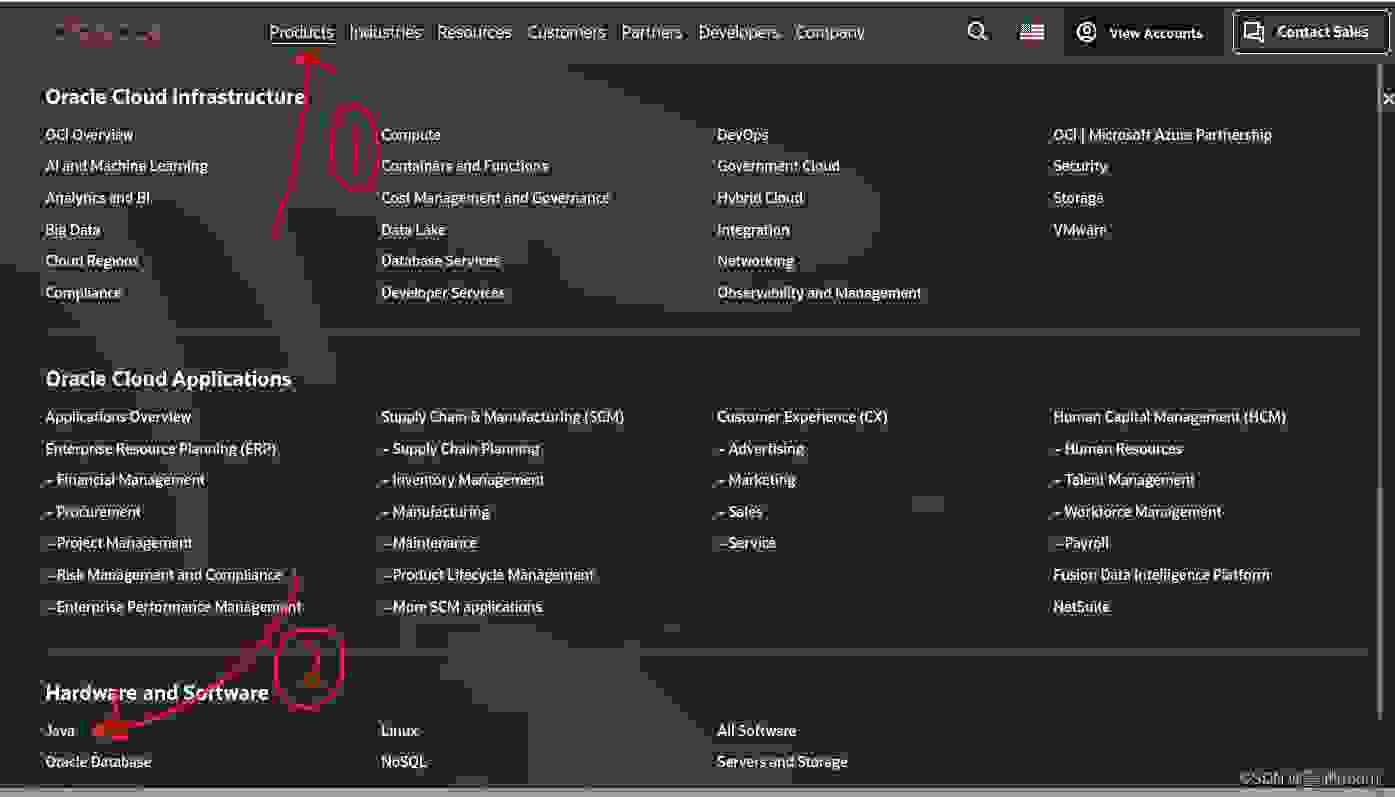Open the Products menu
The image size is (1395, 797).
(301, 32)
